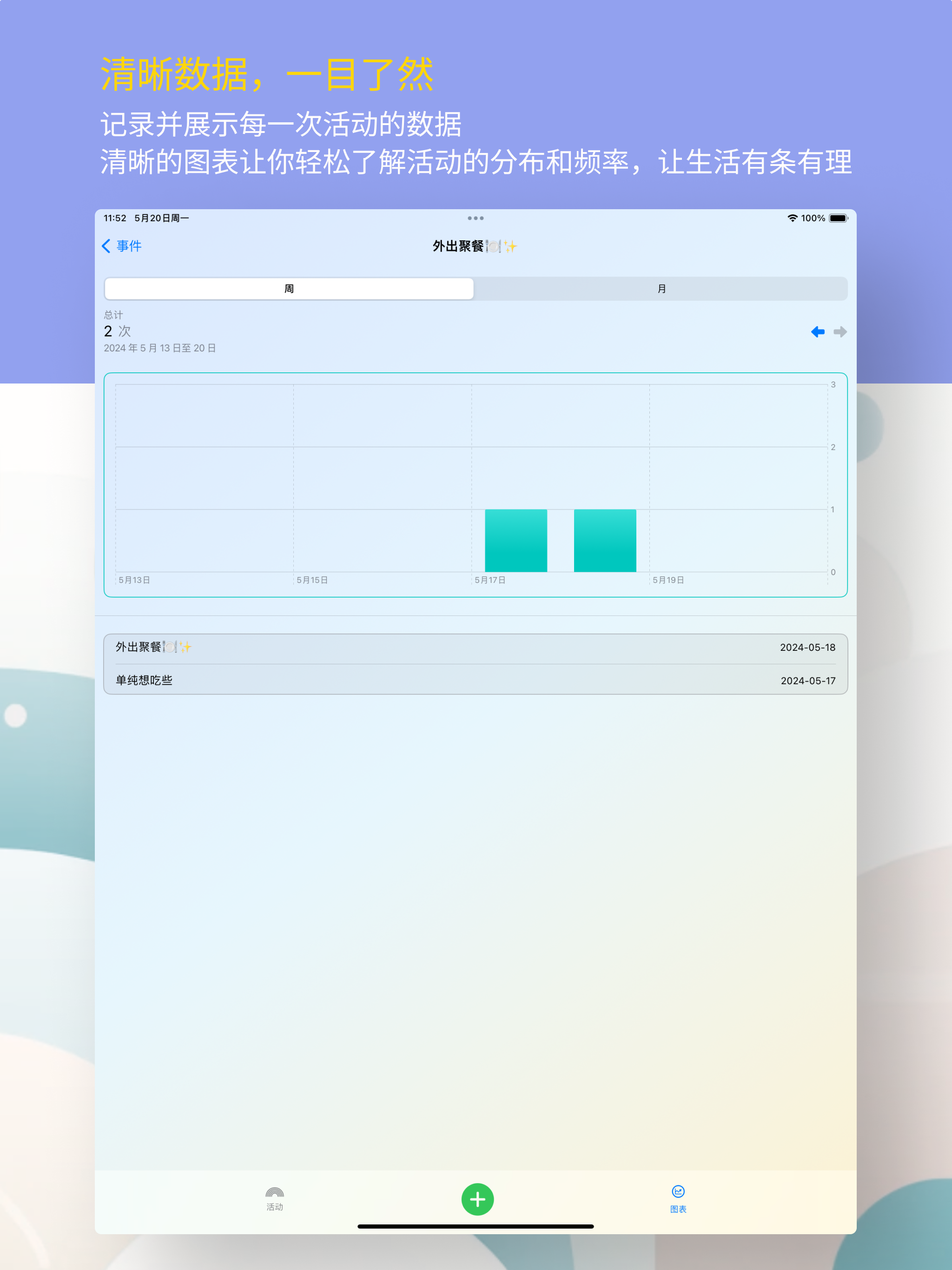Tap the date range 2024 年 5 月 13 日至 20 日

(x=159, y=348)
